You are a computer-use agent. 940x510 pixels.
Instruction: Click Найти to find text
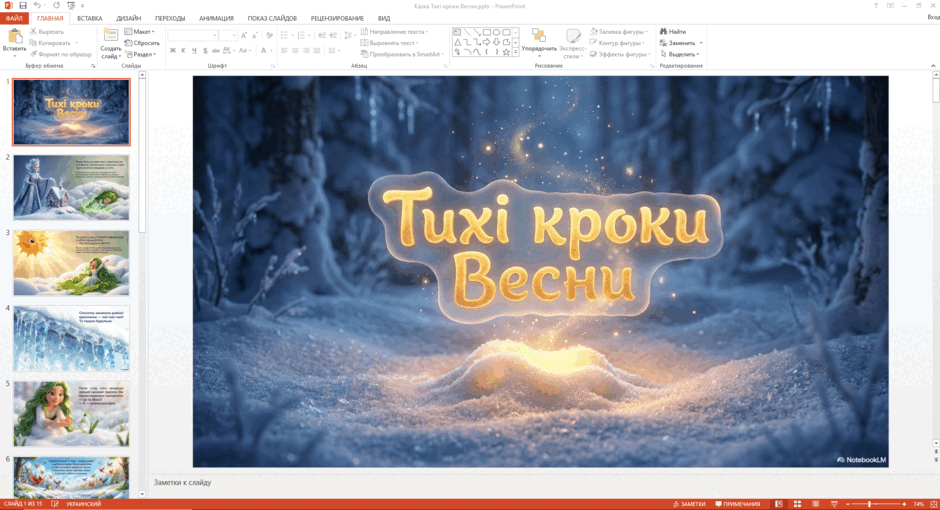pos(673,31)
